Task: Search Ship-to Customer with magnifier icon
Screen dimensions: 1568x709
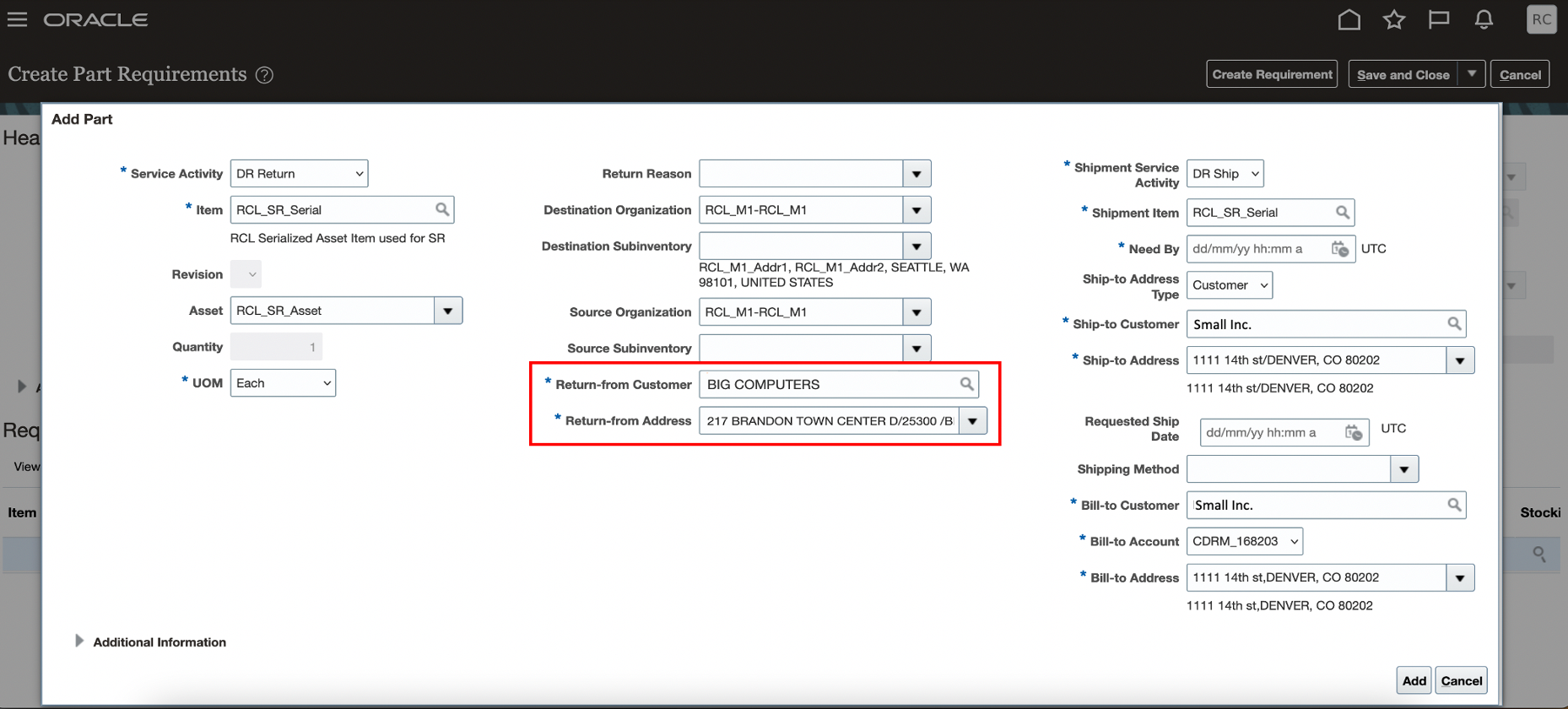Action: [1454, 324]
